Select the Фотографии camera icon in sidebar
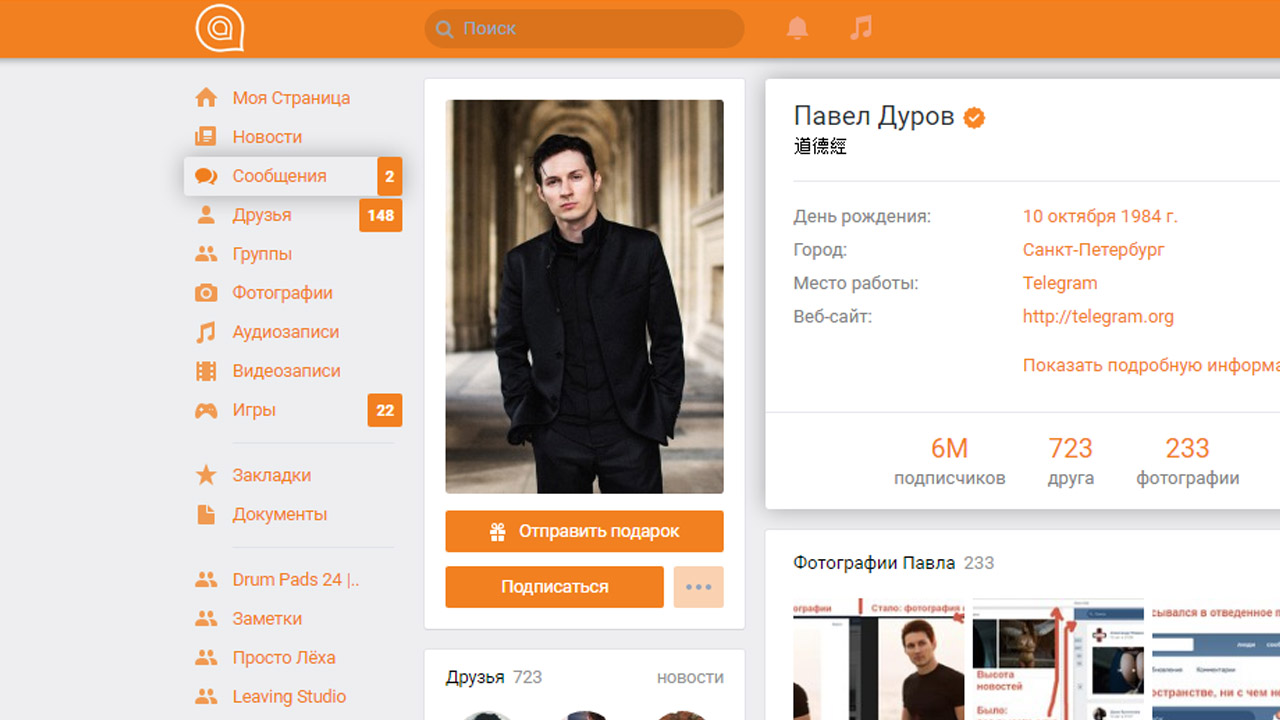1280x720 pixels. tap(207, 292)
